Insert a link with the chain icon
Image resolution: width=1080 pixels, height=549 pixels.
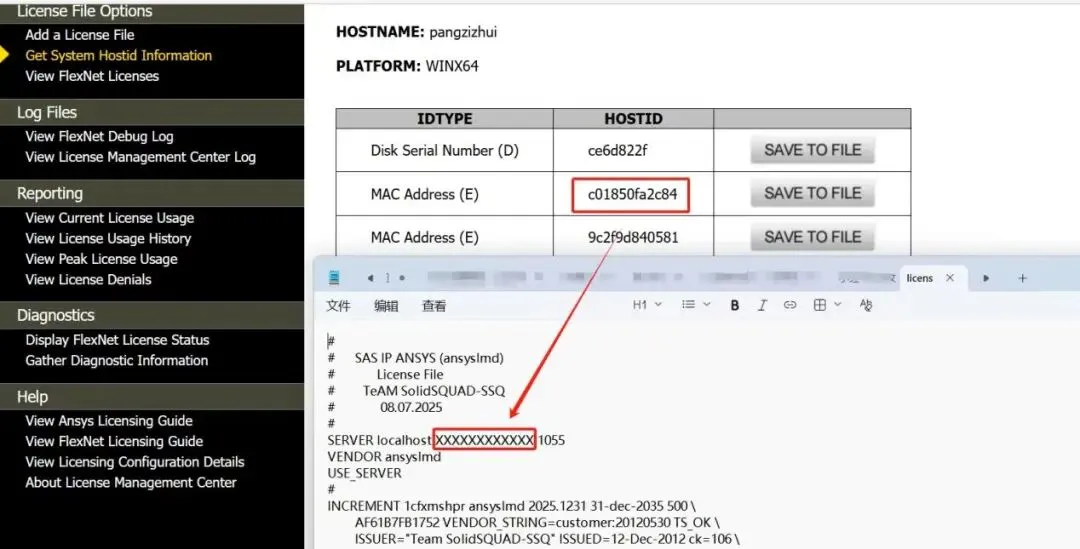(790, 305)
